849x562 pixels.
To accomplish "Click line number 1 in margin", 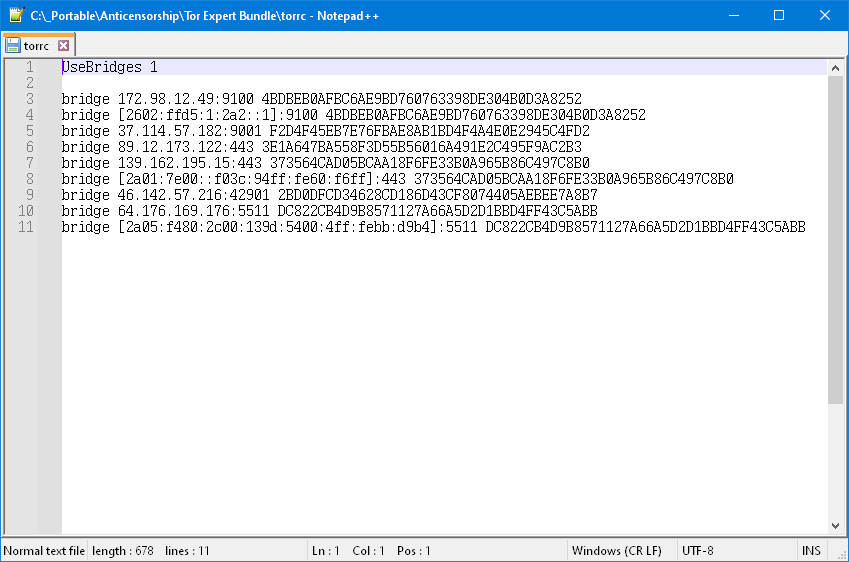I will (30, 67).
